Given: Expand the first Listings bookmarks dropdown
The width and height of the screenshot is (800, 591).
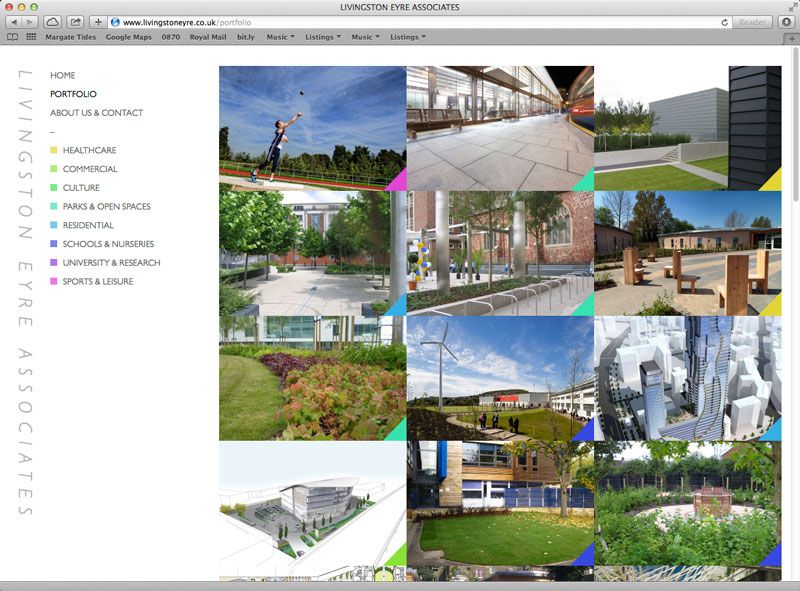Looking at the screenshot, I should click(x=322, y=37).
